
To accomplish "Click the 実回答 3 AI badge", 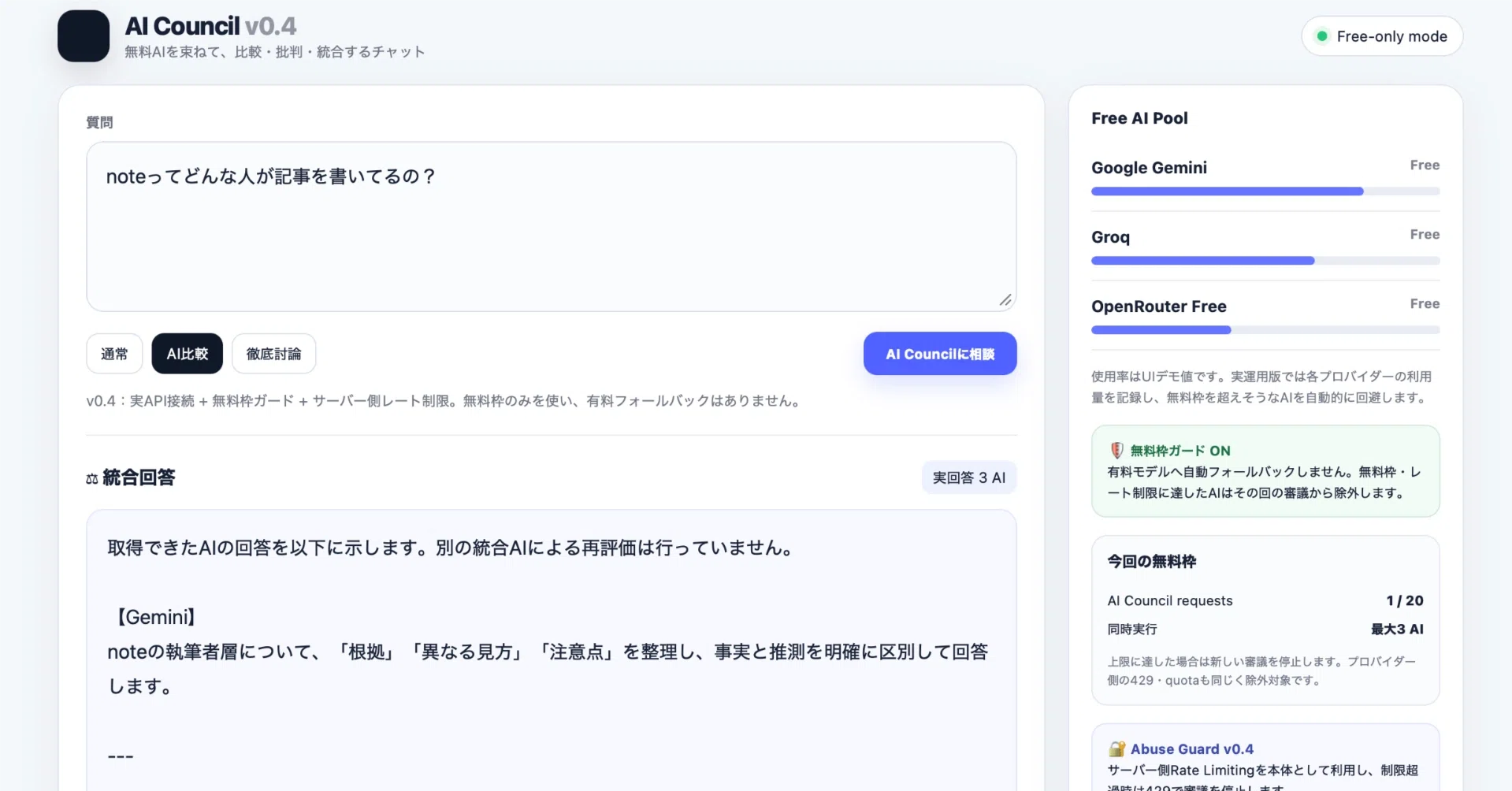I will (969, 477).
